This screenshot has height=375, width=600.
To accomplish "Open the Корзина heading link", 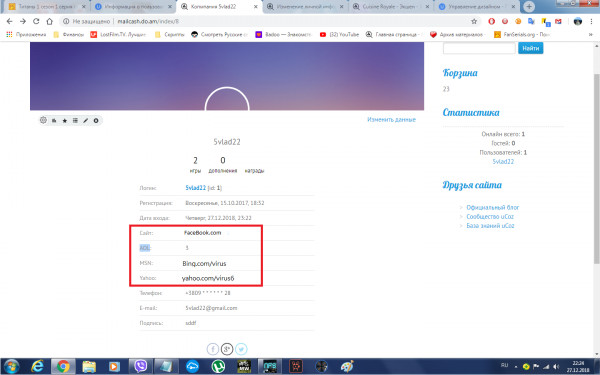I will [460, 73].
